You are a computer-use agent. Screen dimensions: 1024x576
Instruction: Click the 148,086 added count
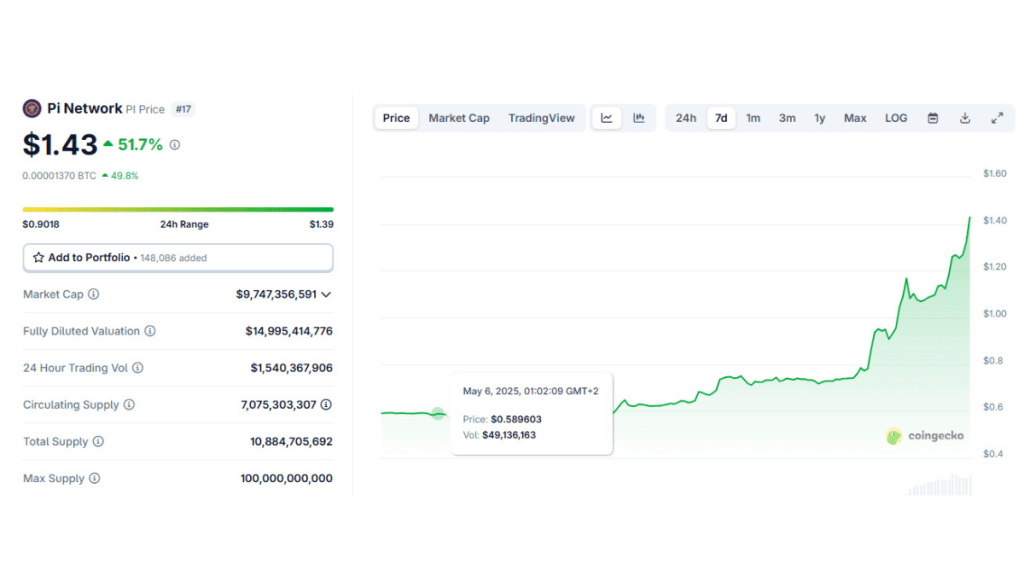click(174, 258)
